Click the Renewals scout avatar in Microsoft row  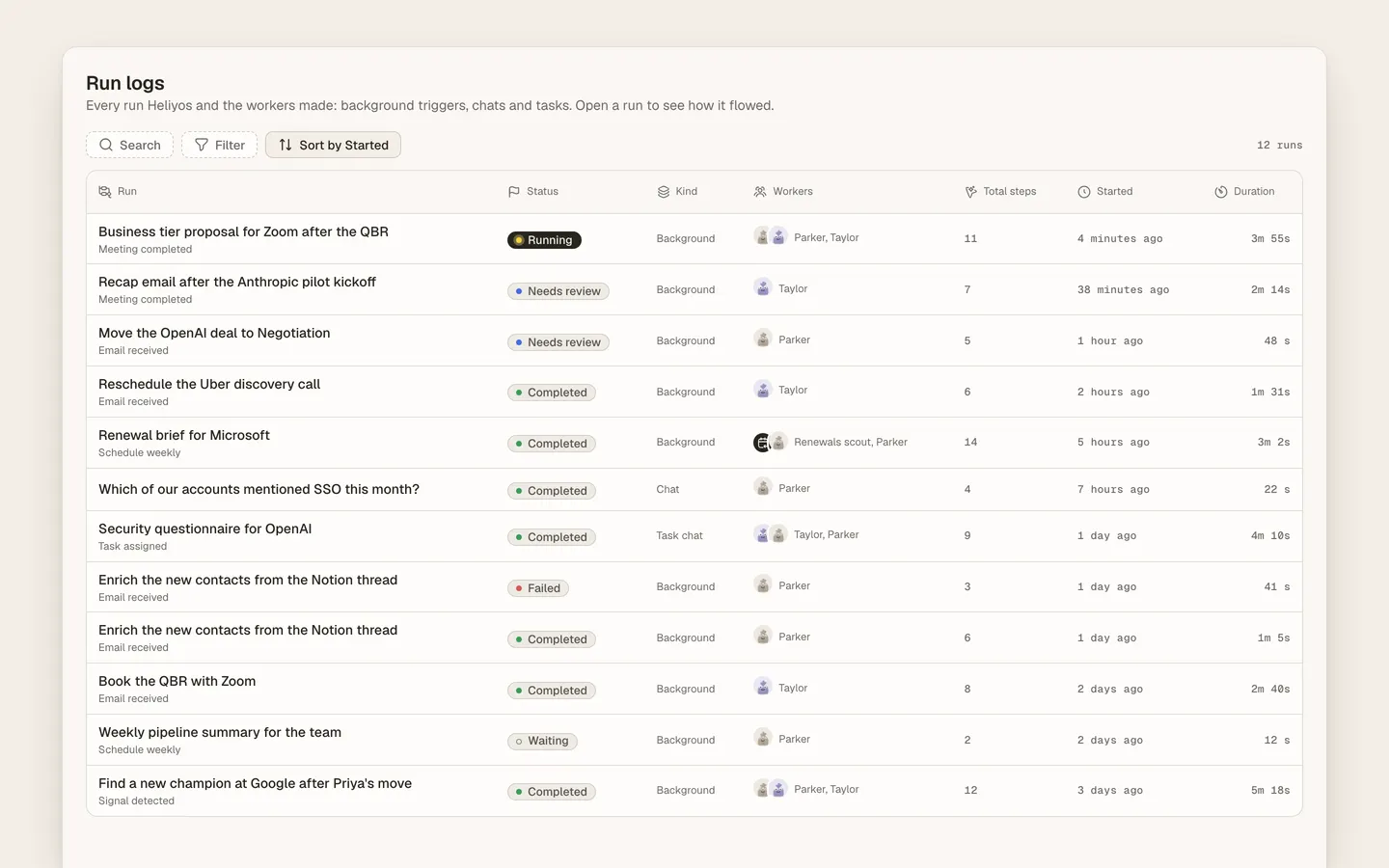coord(762,442)
